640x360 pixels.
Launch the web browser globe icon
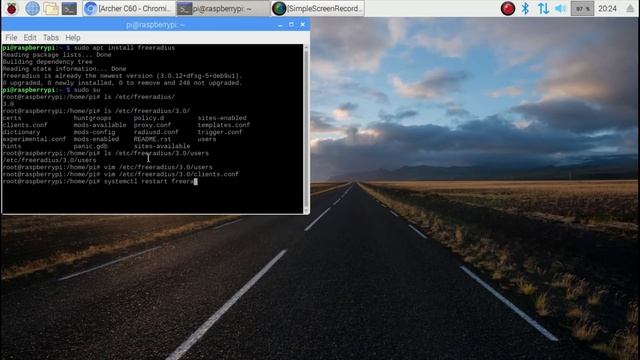click(x=32, y=8)
